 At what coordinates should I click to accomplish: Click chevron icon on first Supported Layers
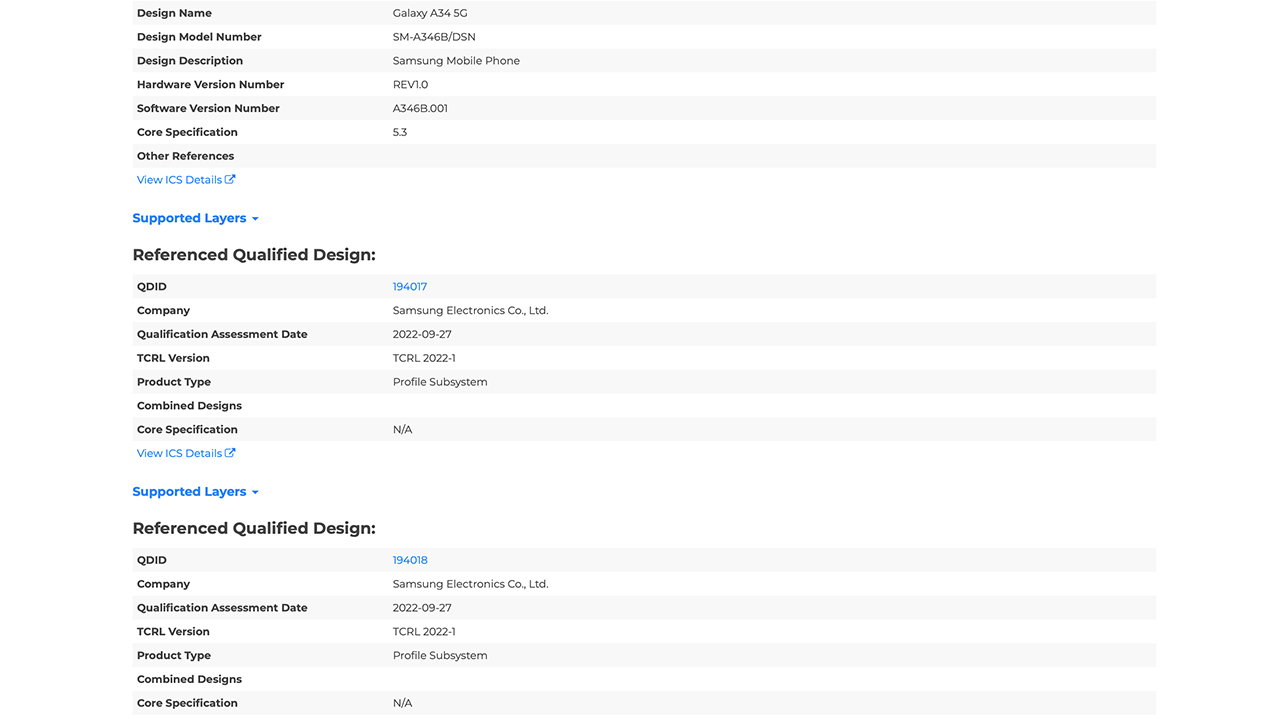pyautogui.click(x=257, y=218)
